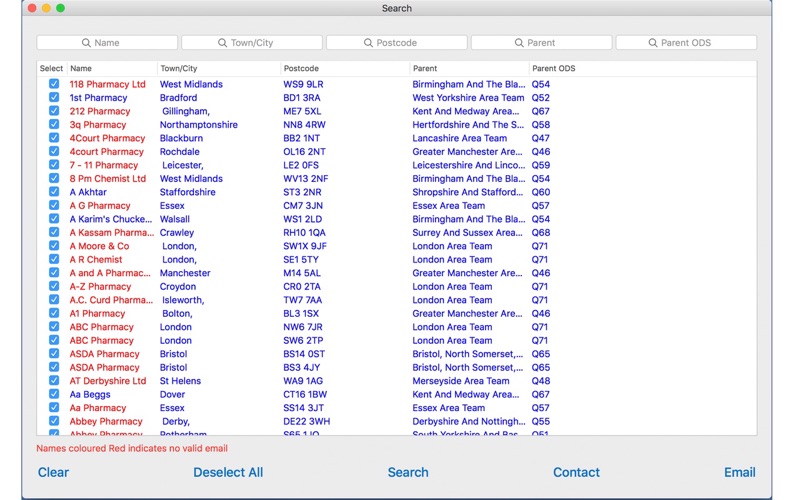This screenshot has height=500, width=800.
Task: Click the A and A Pharmac... name
Action: tap(110, 273)
